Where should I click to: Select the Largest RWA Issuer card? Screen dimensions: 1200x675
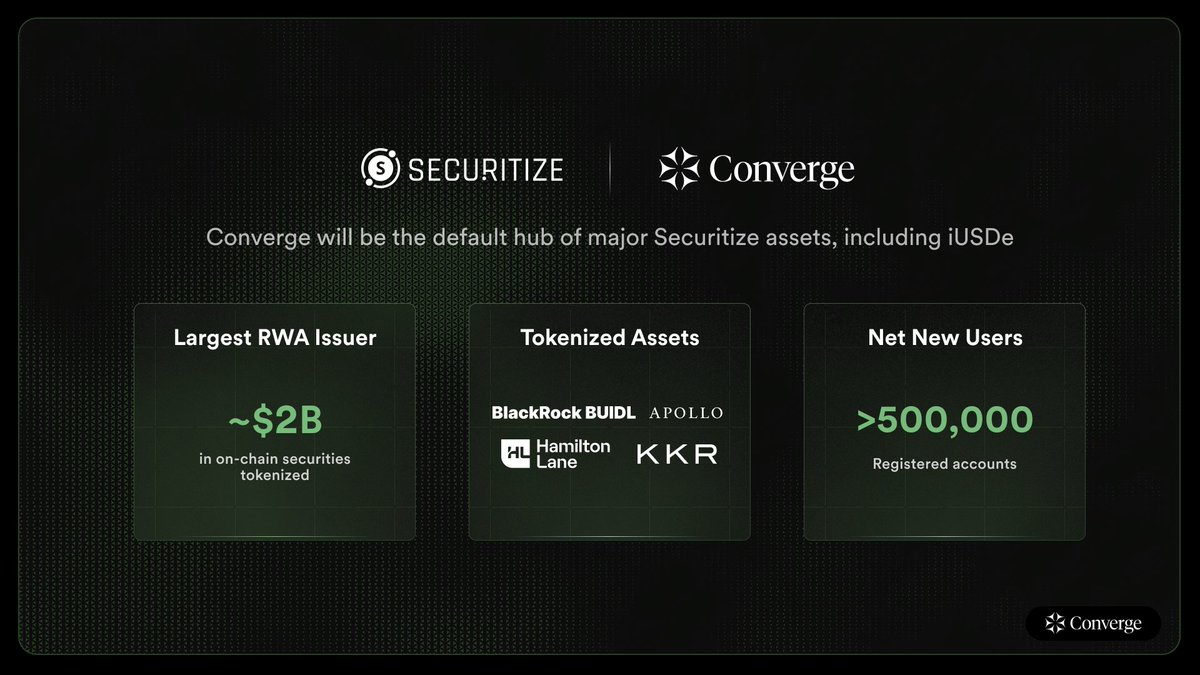(275, 422)
